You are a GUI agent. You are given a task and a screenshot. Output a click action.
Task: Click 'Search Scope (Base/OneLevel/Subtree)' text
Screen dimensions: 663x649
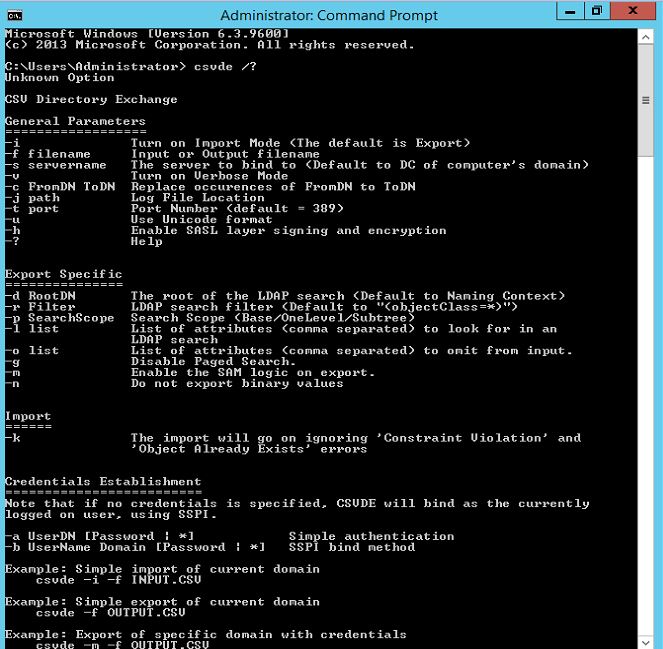tap(273, 318)
